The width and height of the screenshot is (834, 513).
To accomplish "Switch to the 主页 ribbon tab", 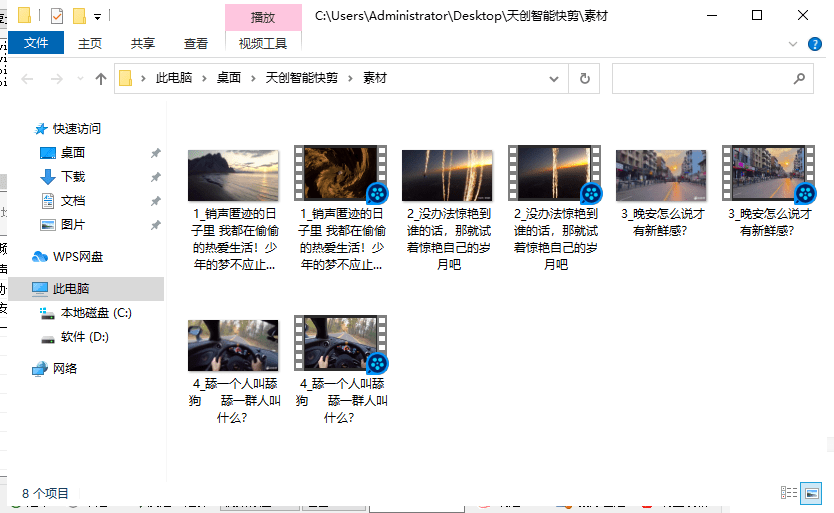I will coord(89,43).
